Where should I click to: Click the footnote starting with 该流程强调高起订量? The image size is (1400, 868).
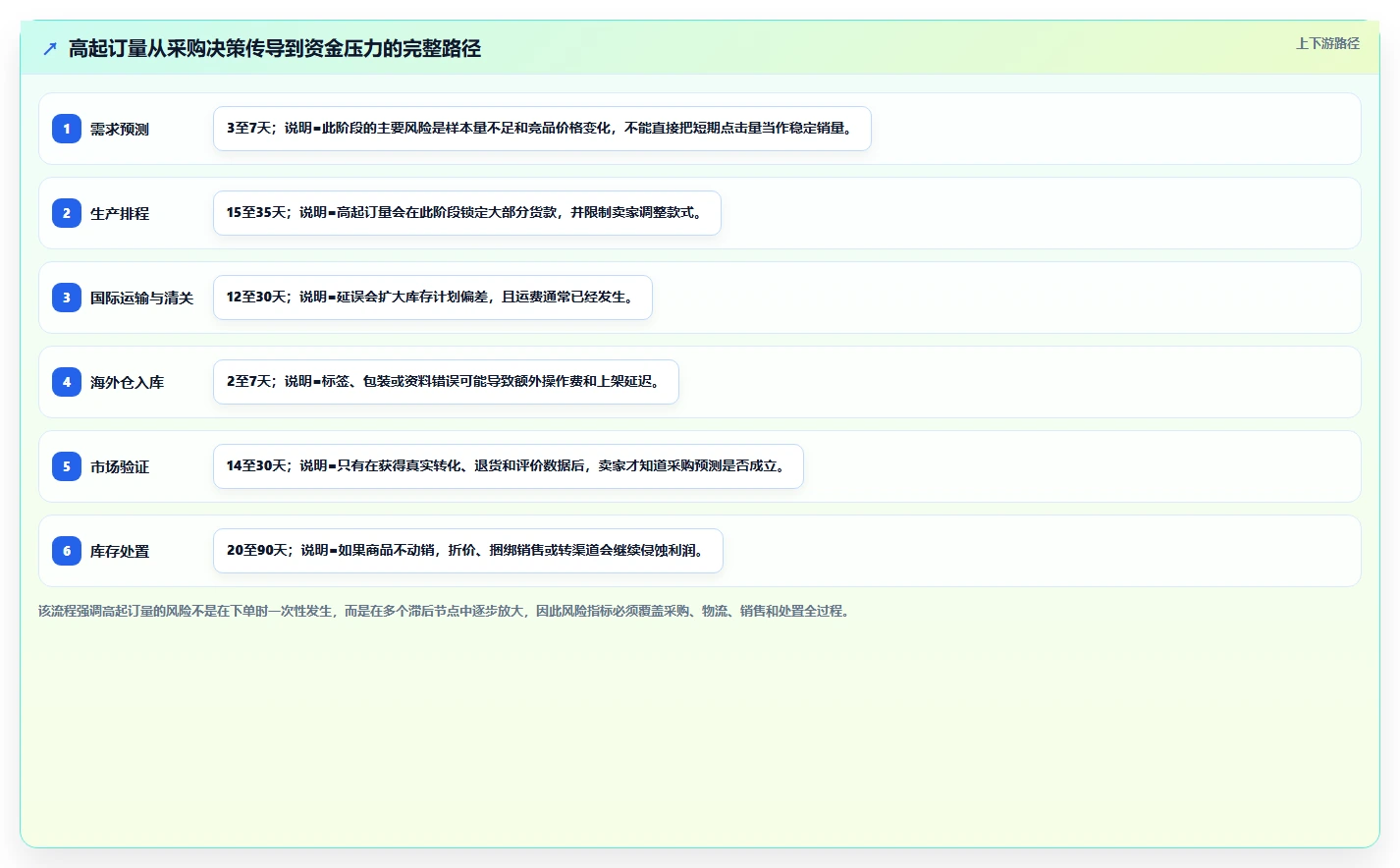(x=446, y=611)
